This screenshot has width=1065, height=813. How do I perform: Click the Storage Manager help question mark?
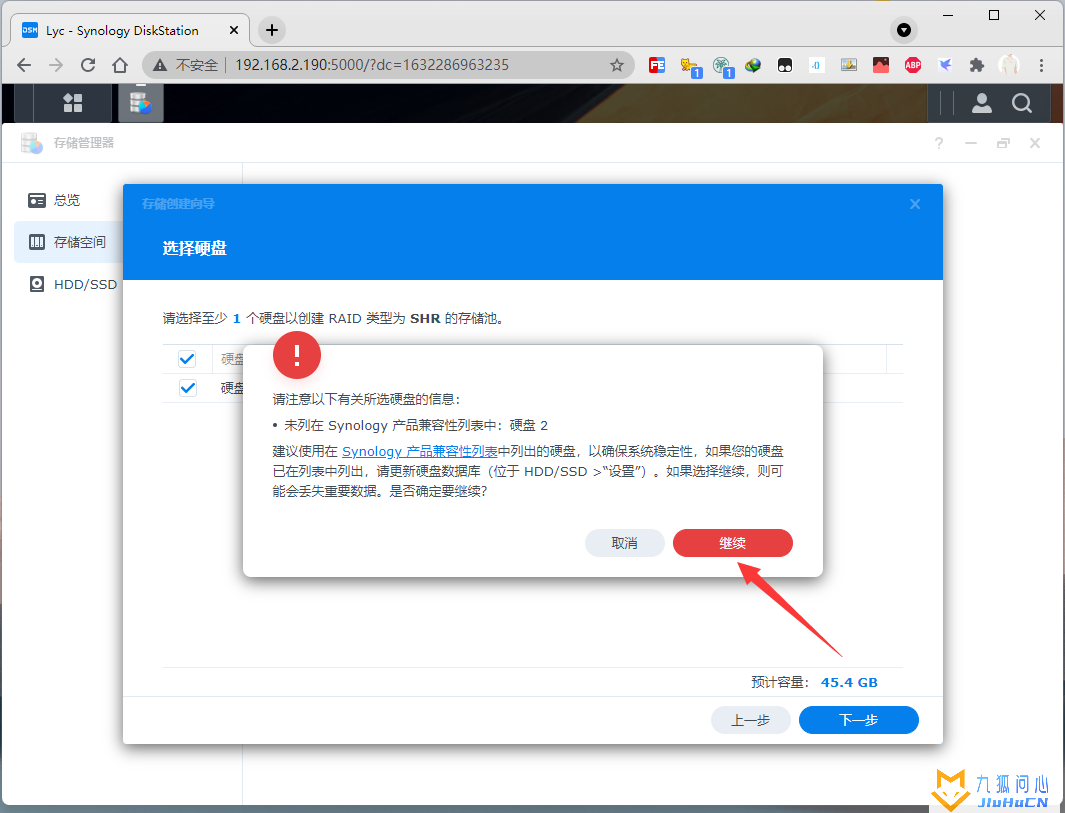939,143
